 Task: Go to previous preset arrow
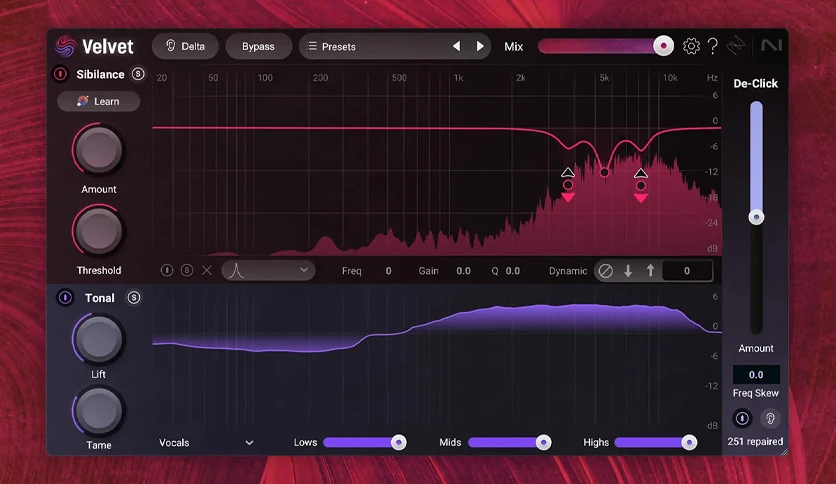[x=456, y=46]
